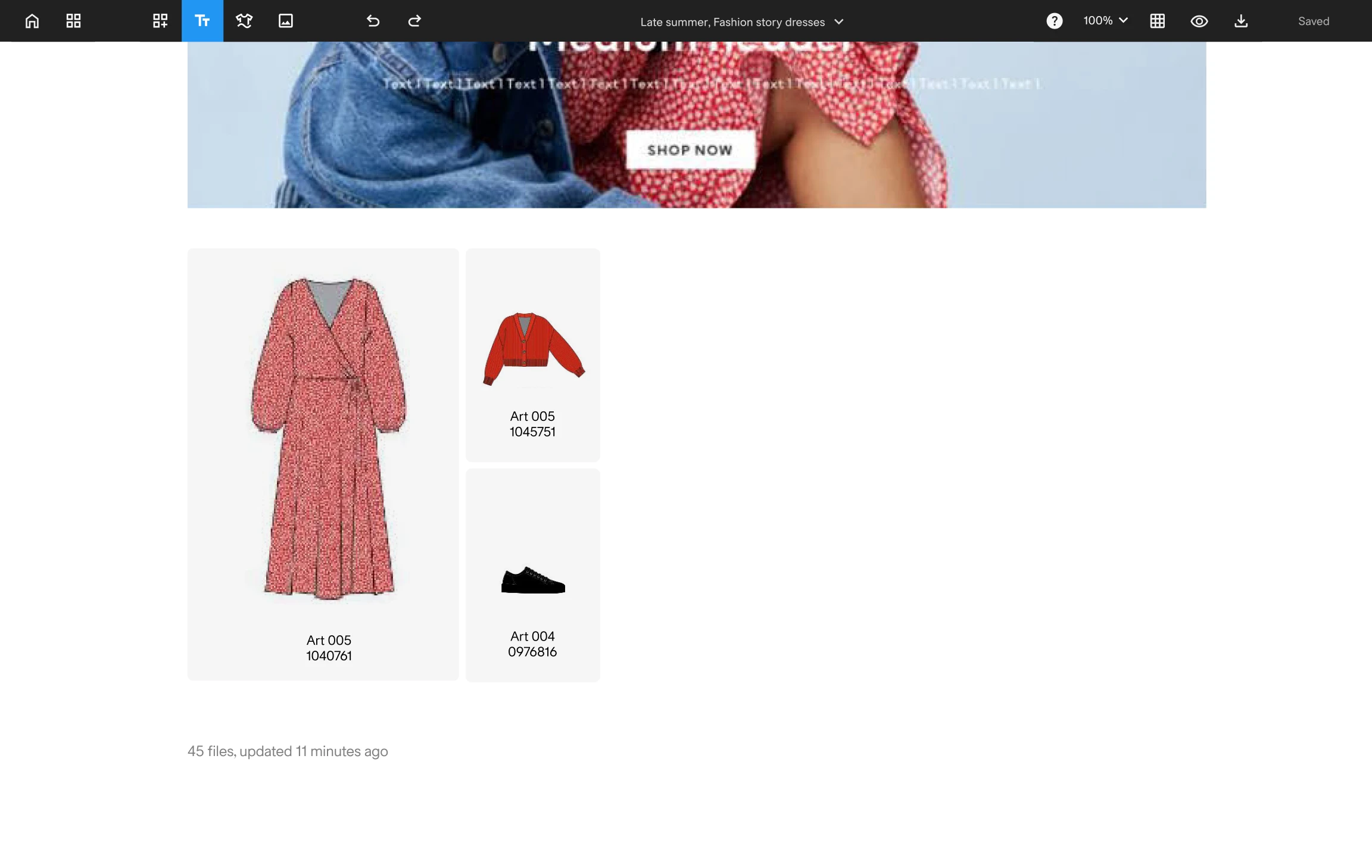The width and height of the screenshot is (1372, 868).
Task: Open the help question mark
Action: pyautogui.click(x=1054, y=21)
